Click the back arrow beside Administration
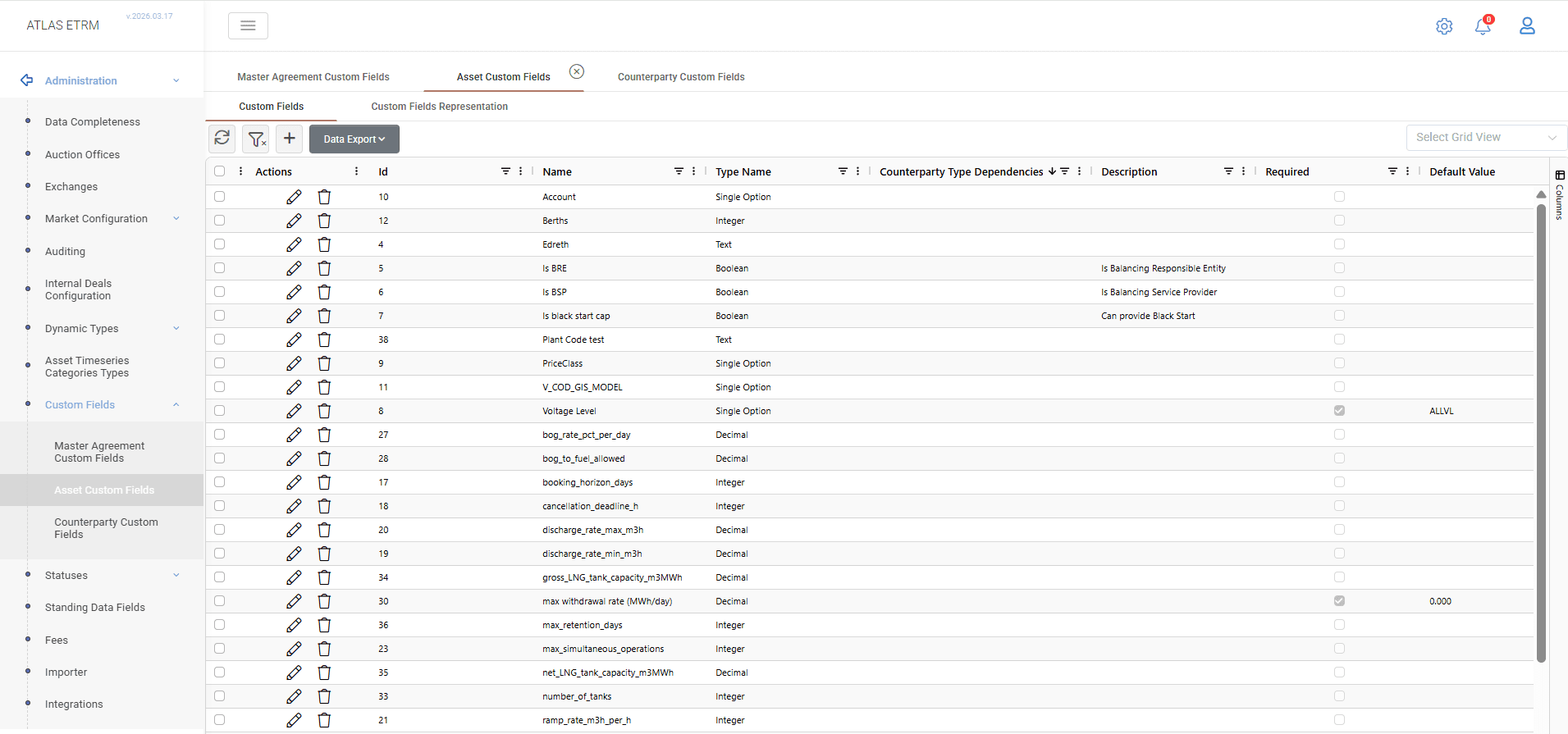Image resolution: width=1568 pixels, height=734 pixels. click(27, 80)
